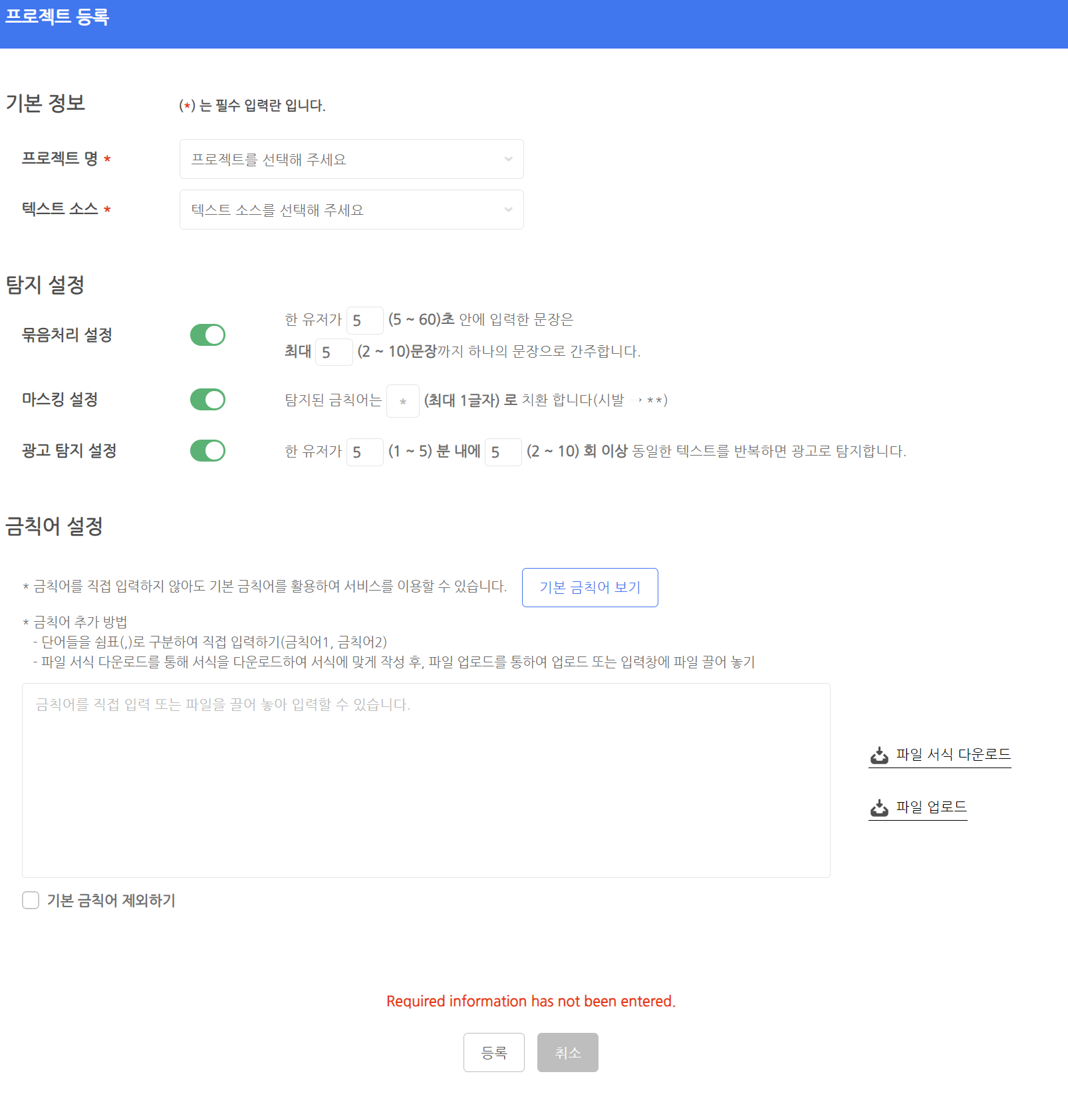This screenshot has width=1068, height=1120.
Task: Disable the 광고 탐지 설정 switch
Action: [x=207, y=451]
